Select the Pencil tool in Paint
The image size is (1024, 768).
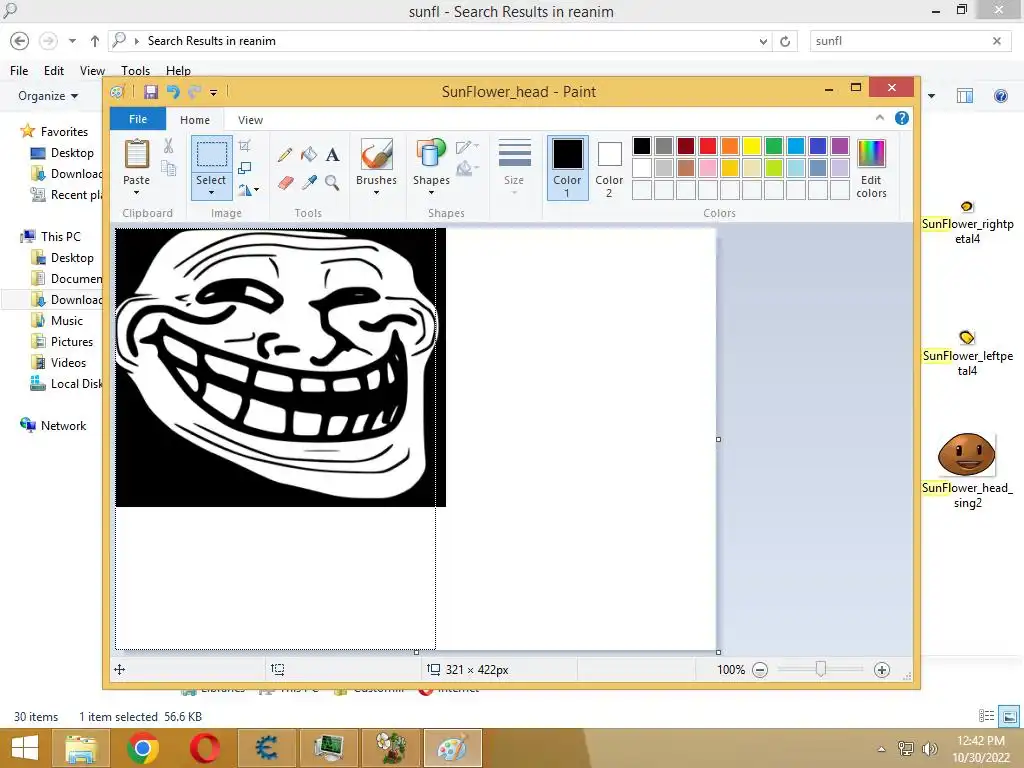point(285,155)
